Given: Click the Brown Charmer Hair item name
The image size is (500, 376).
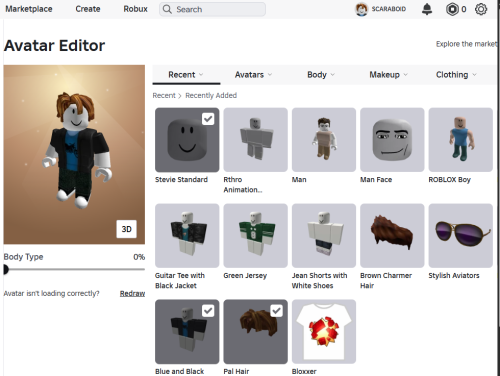Looking at the screenshot, I should pos(386,281).
